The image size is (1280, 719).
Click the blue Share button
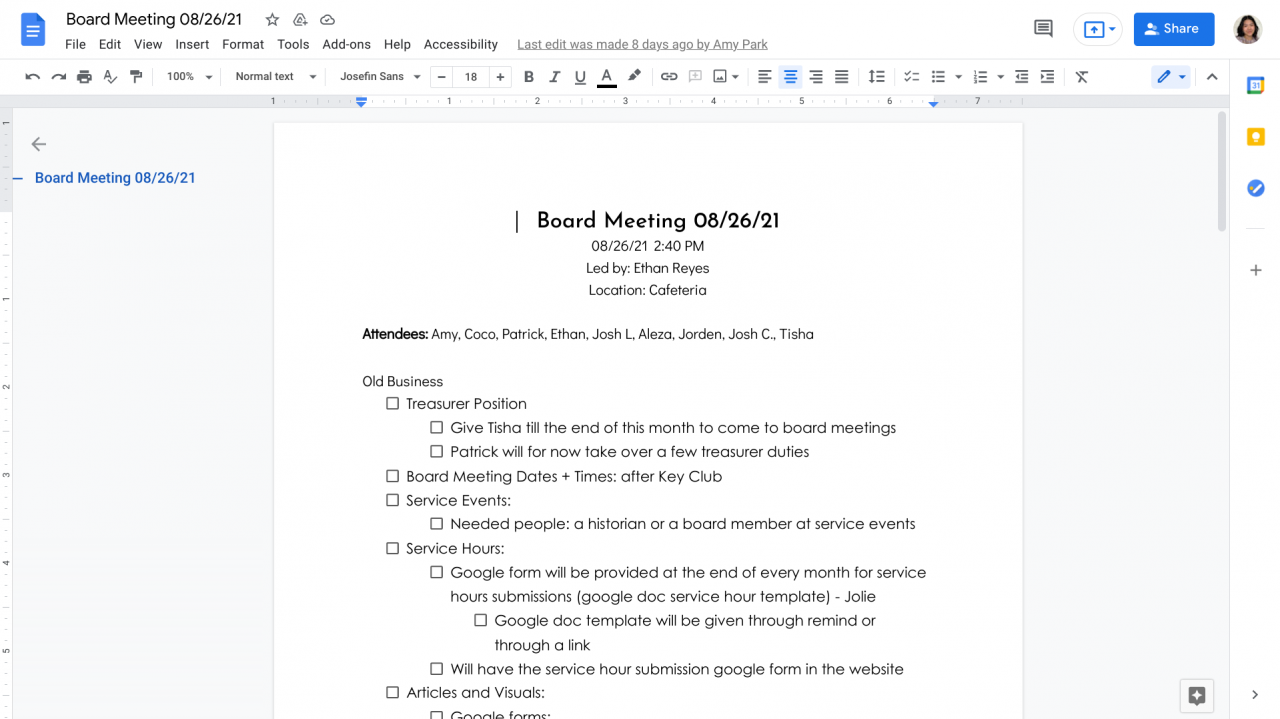click(x=1174, y=29)
